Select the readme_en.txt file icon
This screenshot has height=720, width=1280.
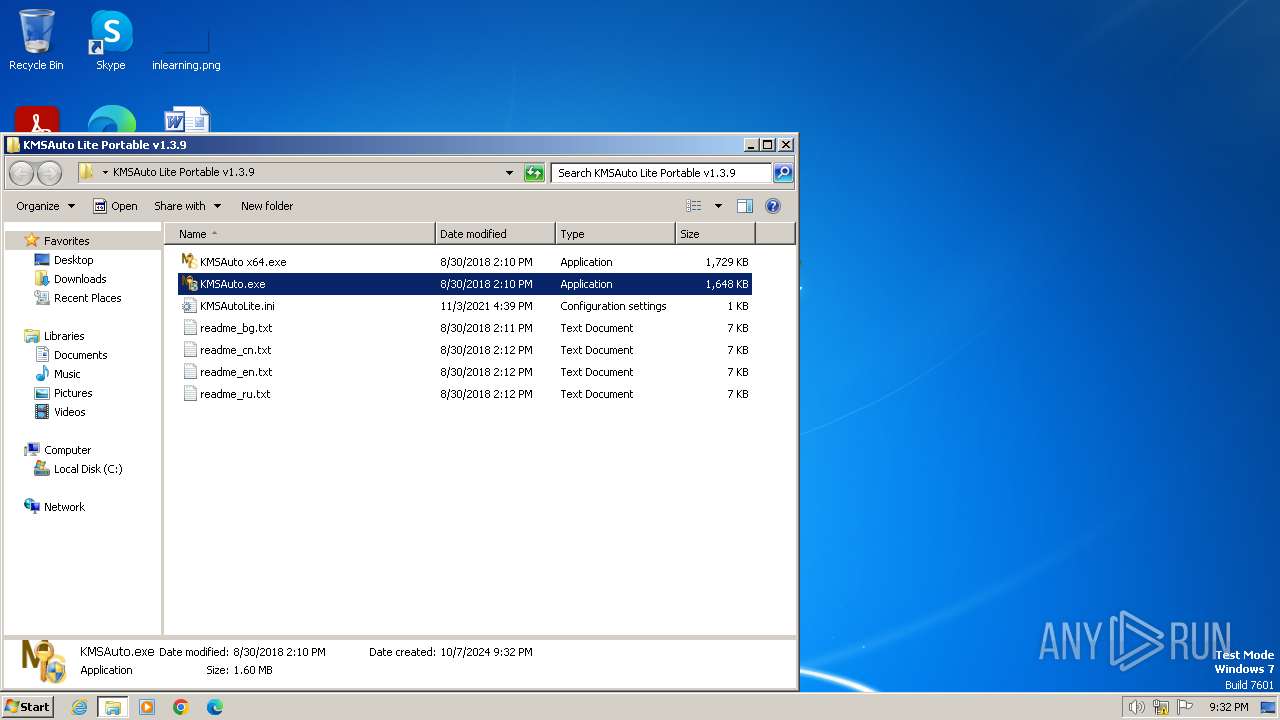tap(189, 372)
